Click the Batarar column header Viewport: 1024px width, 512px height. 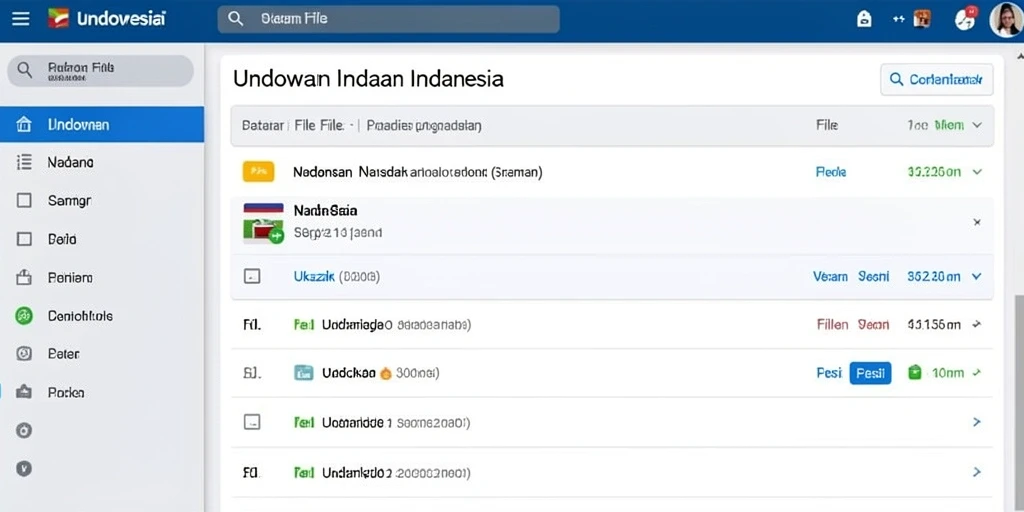point(263,125)
